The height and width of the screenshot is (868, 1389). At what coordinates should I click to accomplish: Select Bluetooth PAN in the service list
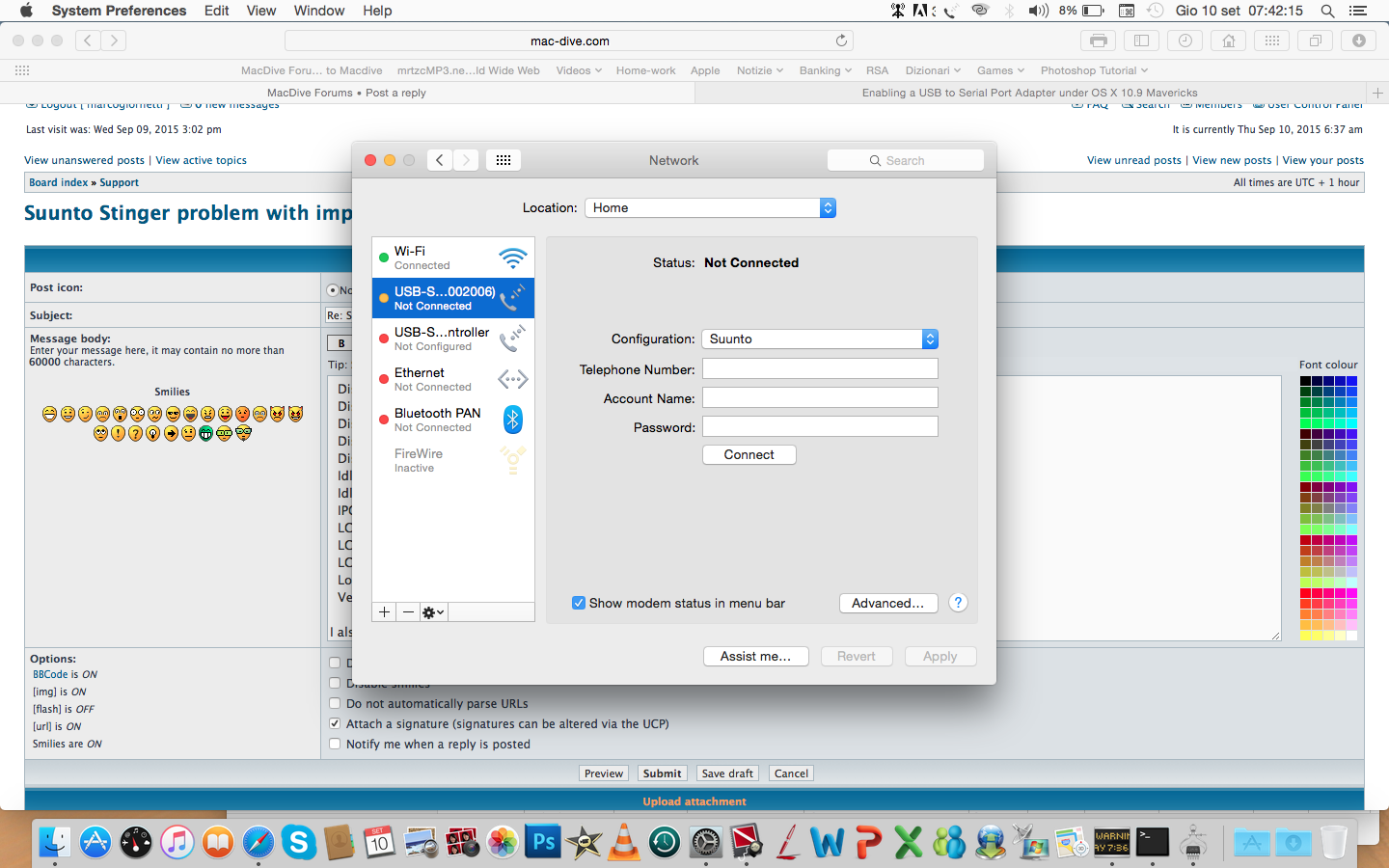coord(452,420)
